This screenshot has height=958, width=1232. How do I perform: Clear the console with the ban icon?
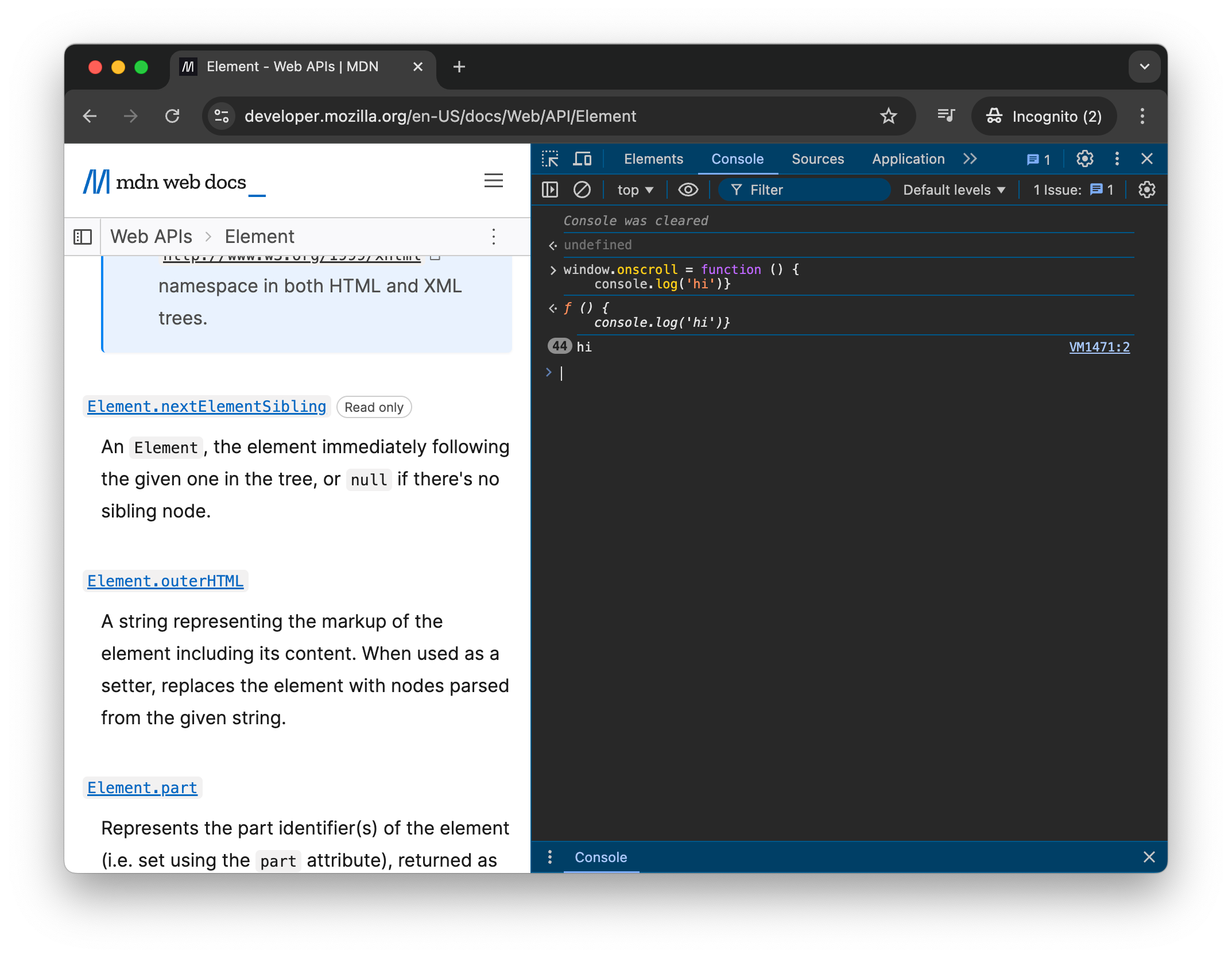[x=582, y=190]
